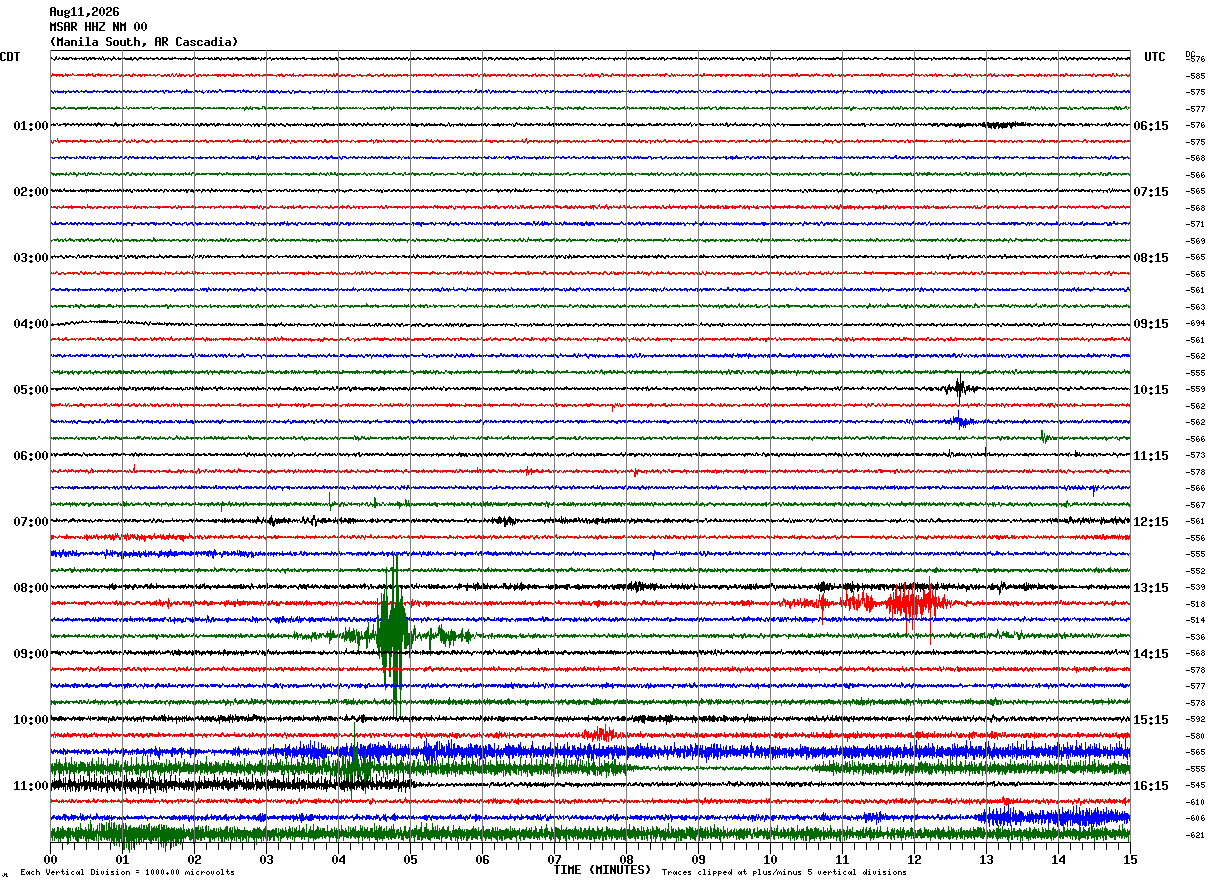Click the vertical division scale note
The height and width of the screenshot is (886, 1210).
coord(127,872)
